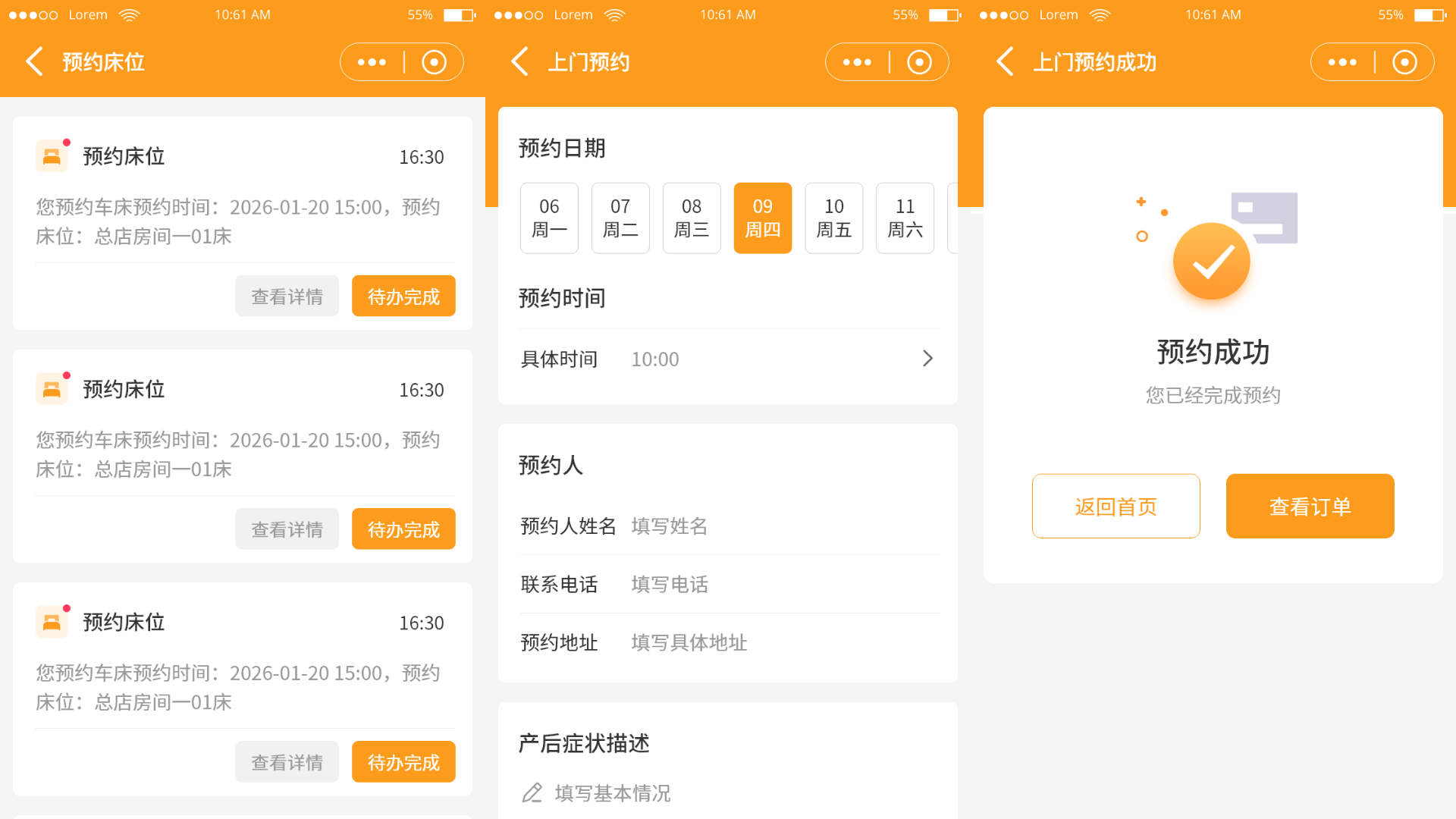Viewport: 1456px width, 819px height.
Task: Select highlighted date 09 周四
Action: pyautogui.click(x=762, y=218)
